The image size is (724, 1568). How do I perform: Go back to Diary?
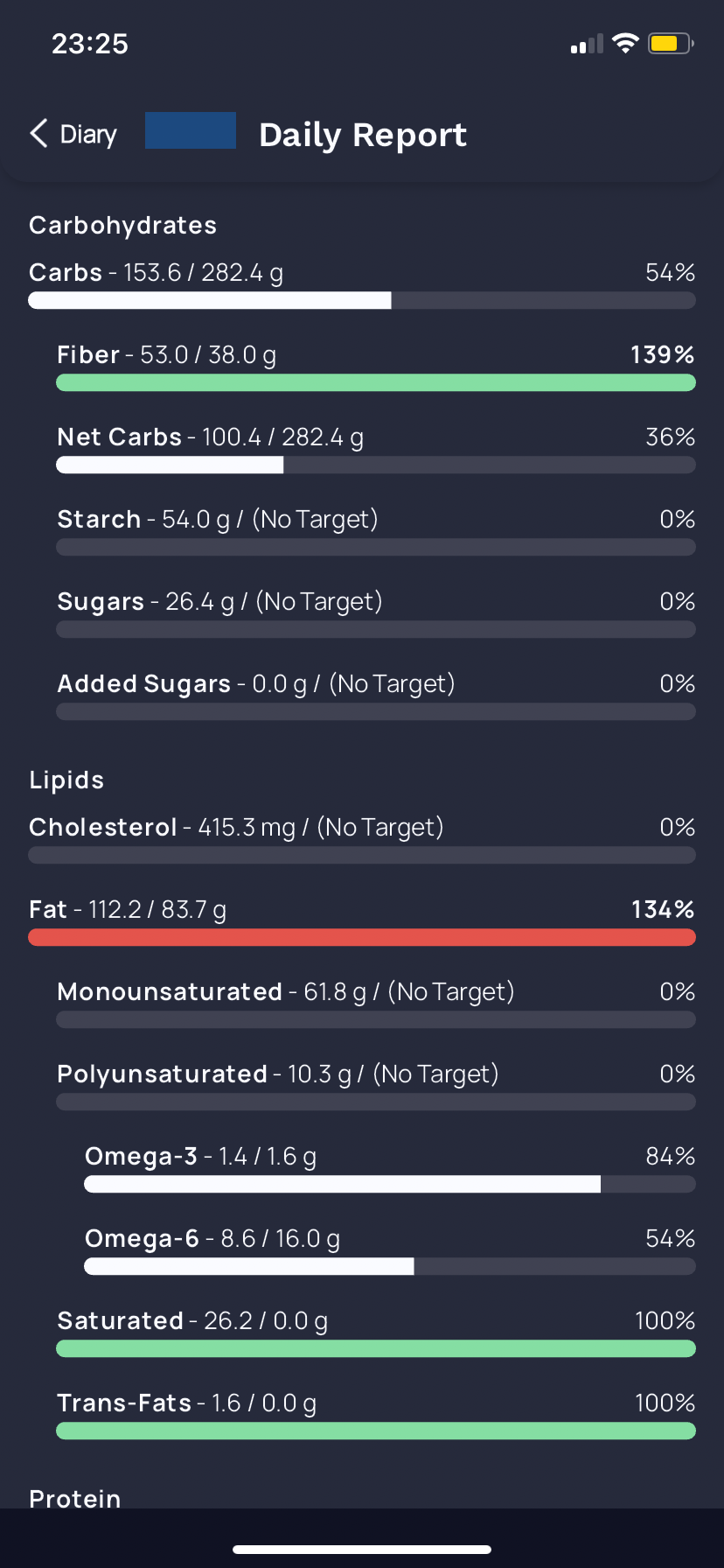(73, 134)
